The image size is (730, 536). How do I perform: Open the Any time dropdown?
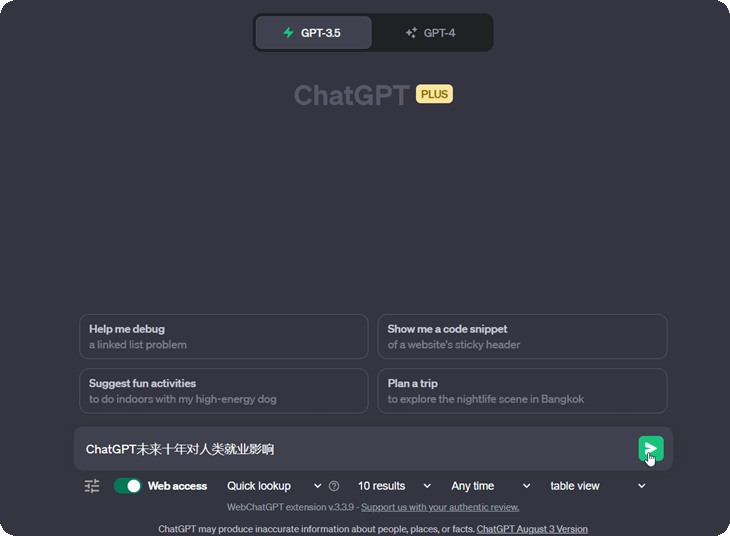(490, 486)
